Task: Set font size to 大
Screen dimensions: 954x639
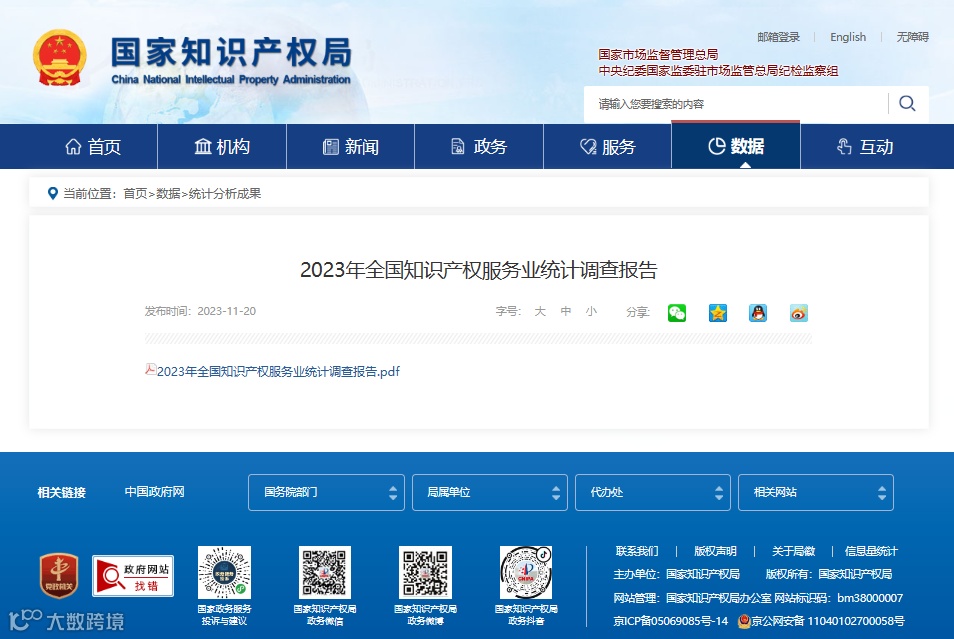Action: (x=540, y=312)
